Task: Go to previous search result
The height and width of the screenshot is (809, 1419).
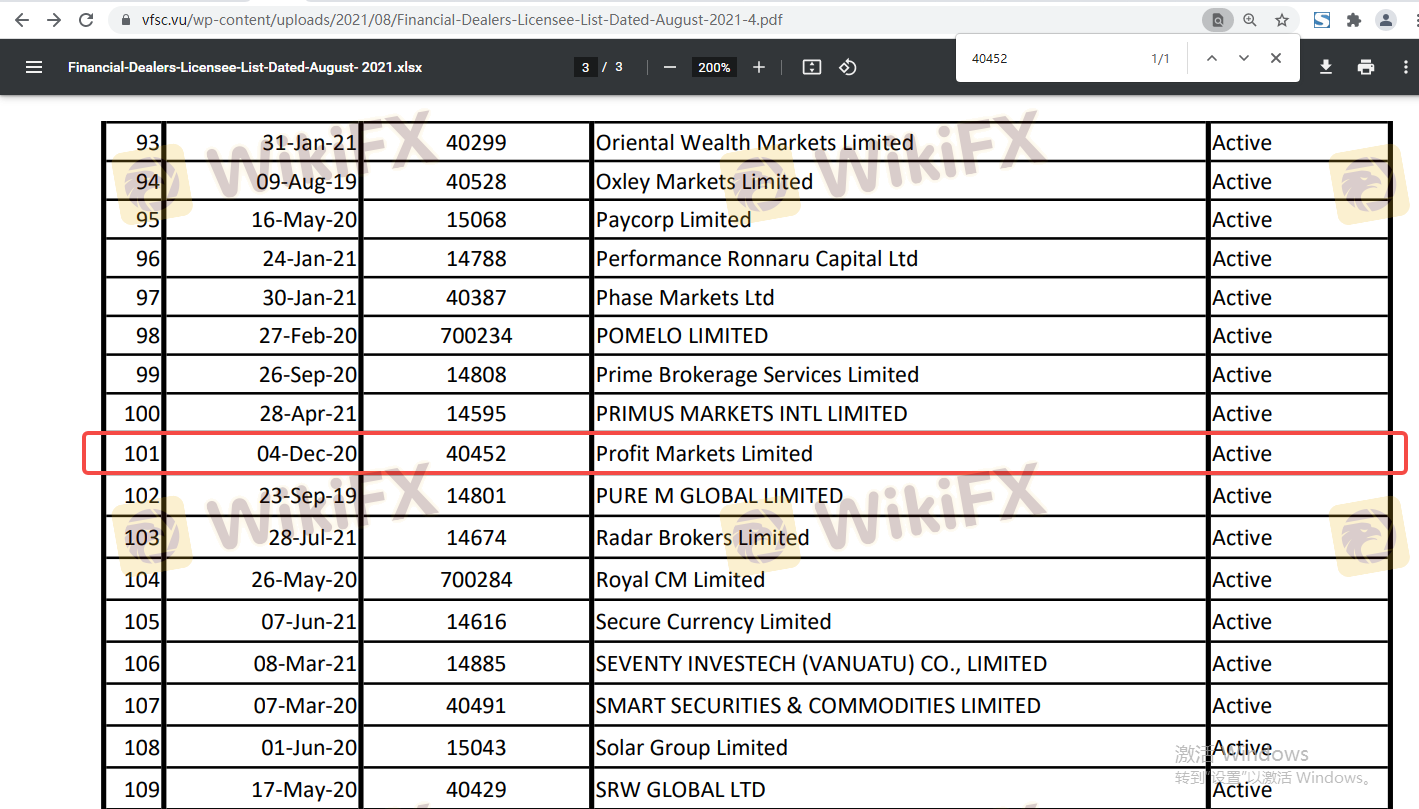Action: click(x=1212, y=58)
